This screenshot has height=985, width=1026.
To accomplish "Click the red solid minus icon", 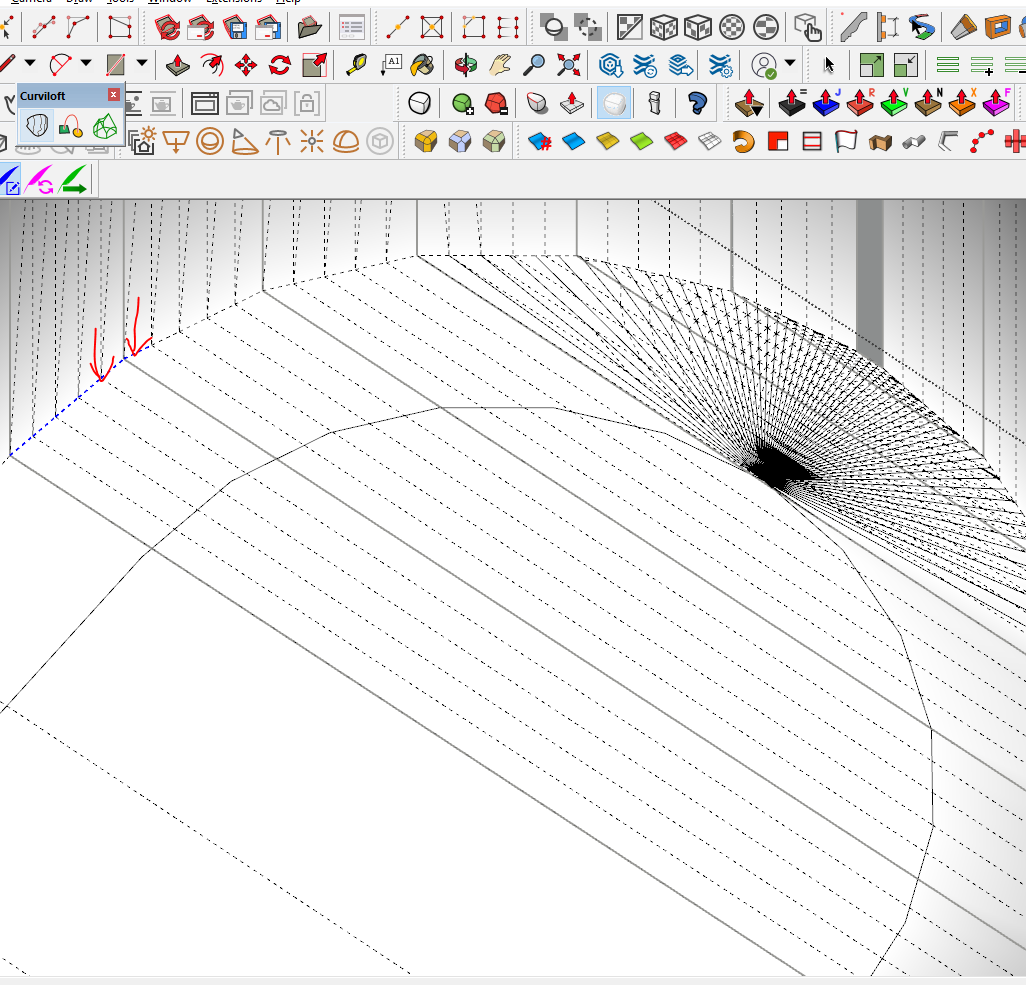I will tap(497, 103).
